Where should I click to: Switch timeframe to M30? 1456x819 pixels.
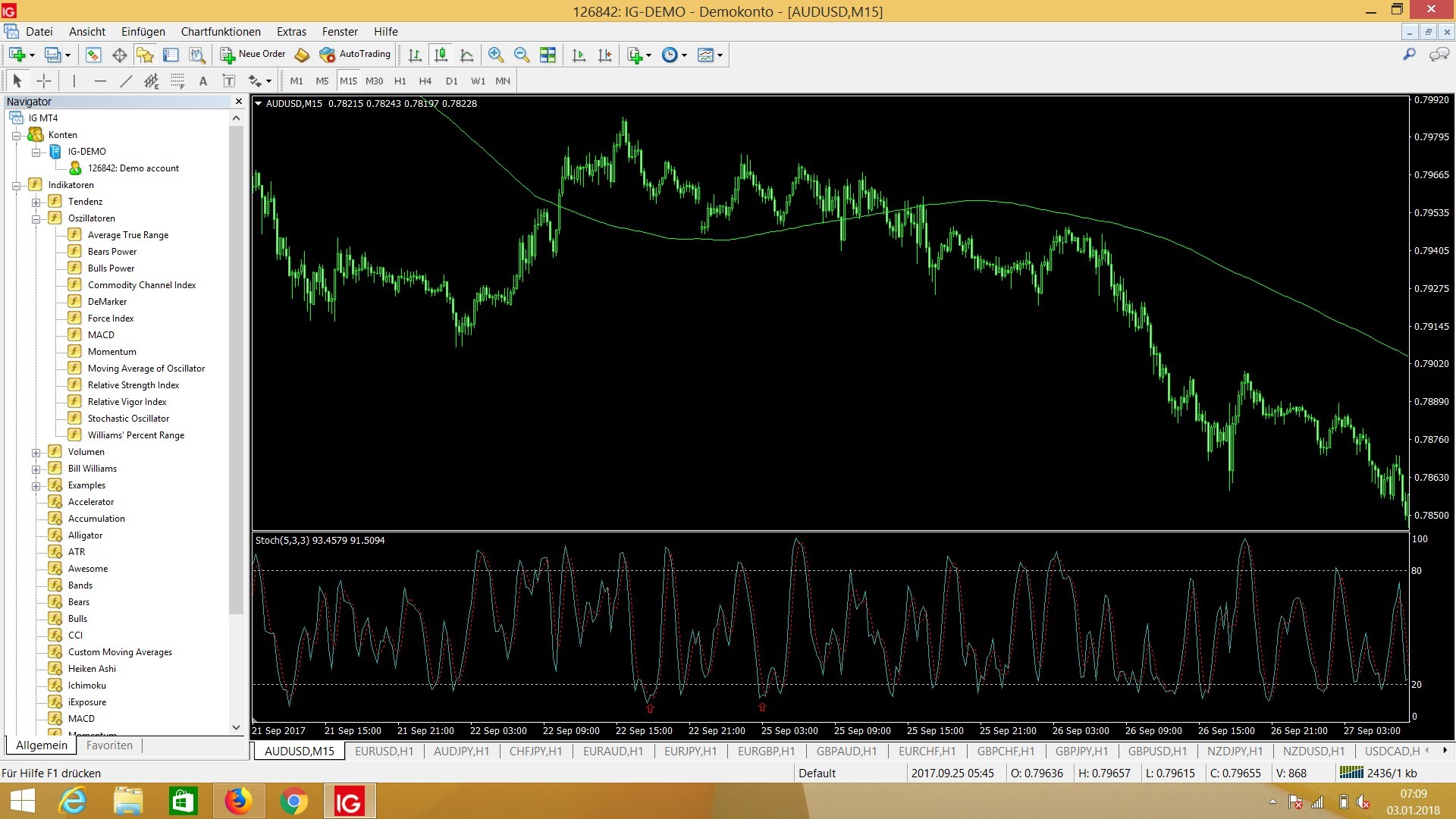(374, 80)
